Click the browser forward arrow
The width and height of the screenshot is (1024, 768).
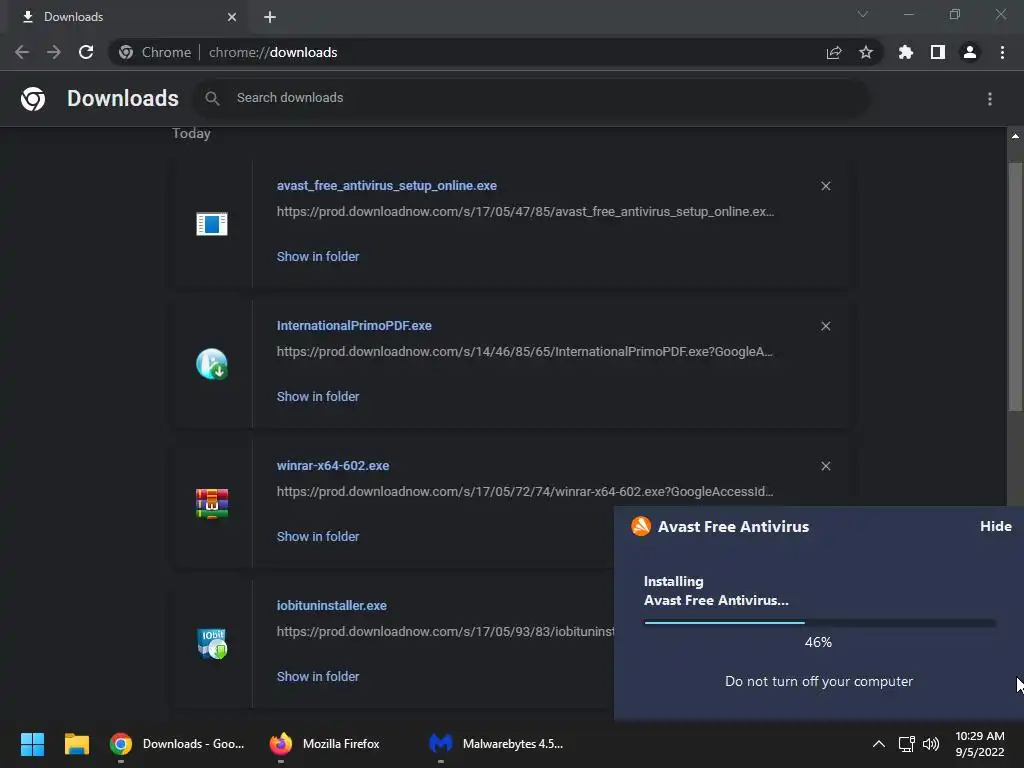[x=54, y=52]
